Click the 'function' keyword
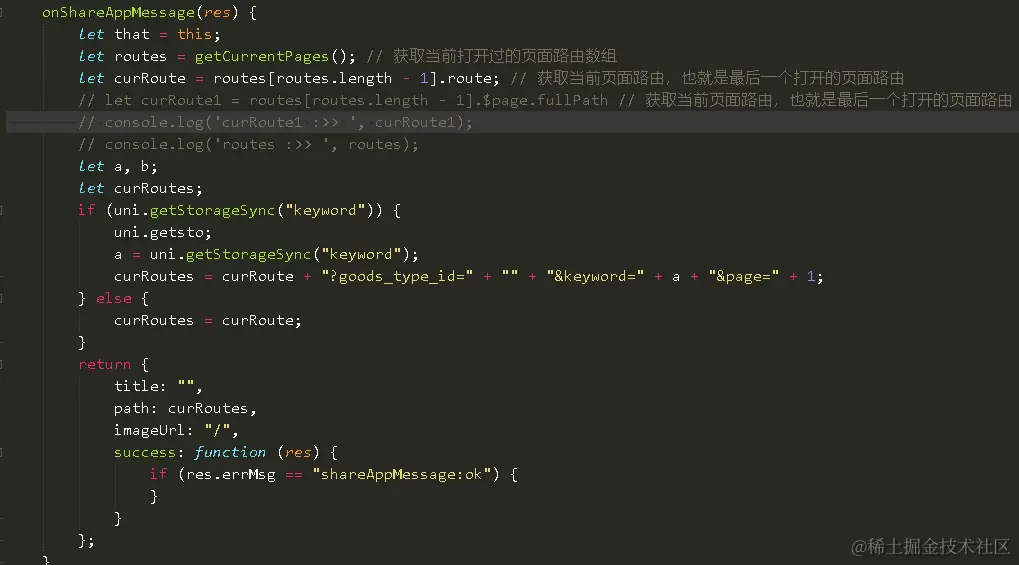 (x=230, y=453)
